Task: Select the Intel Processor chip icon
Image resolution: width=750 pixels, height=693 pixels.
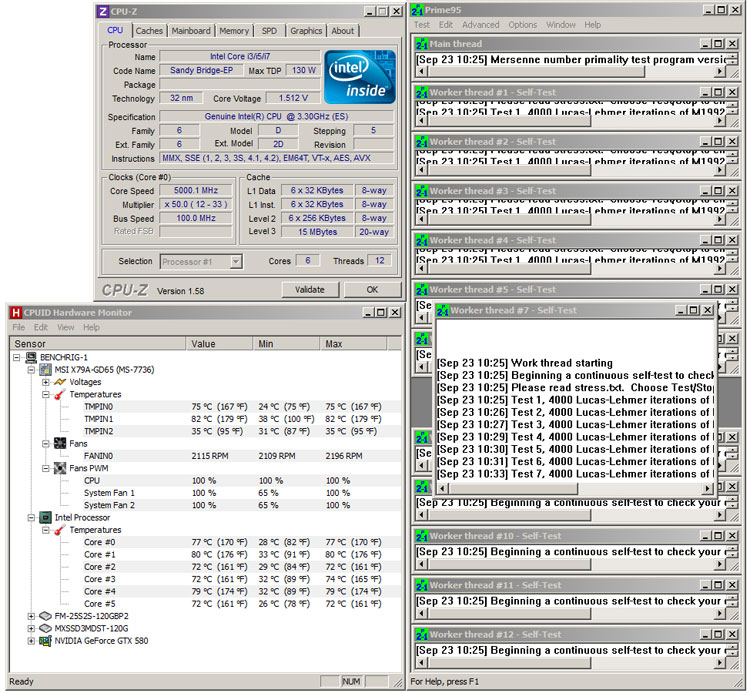Action: pyautogui.click(x=45, y=518)
